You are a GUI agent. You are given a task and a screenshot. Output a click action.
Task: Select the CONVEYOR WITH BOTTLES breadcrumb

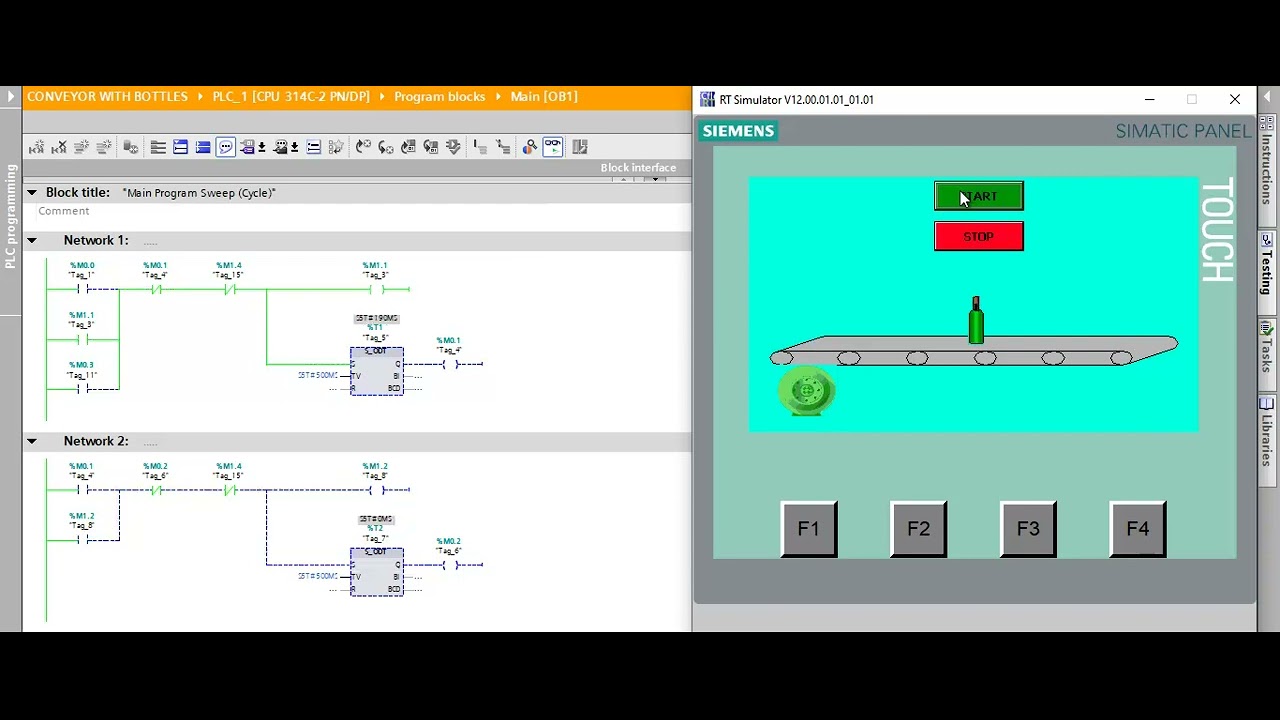coord(107,97)
